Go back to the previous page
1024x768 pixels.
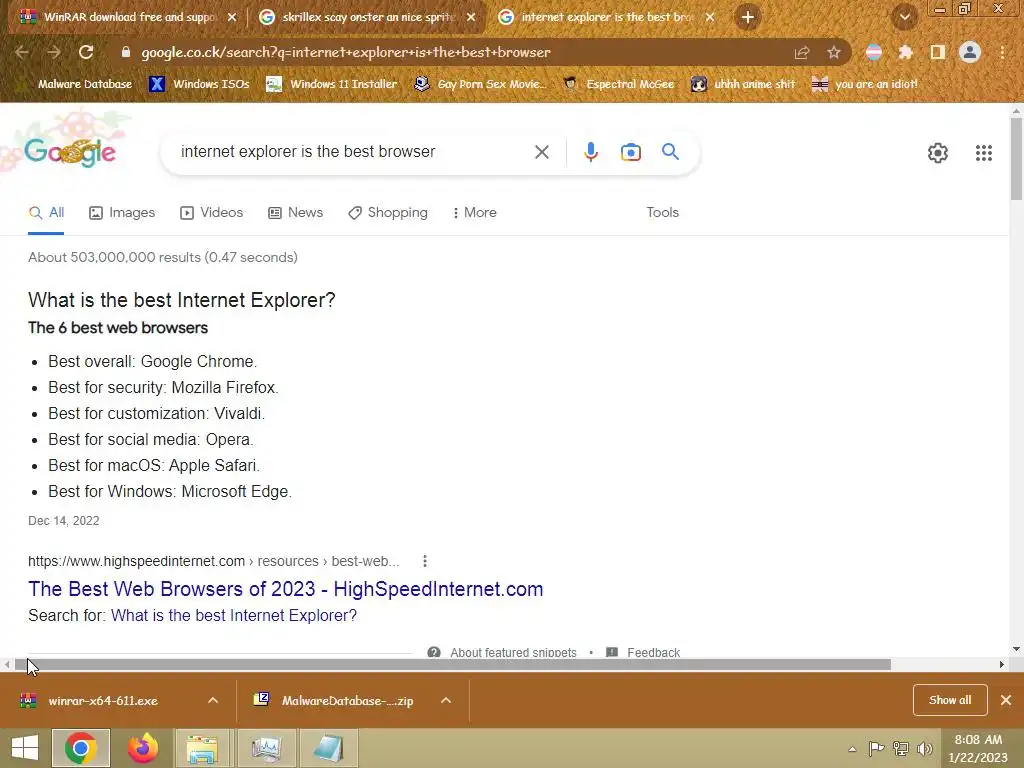point(22,52)
